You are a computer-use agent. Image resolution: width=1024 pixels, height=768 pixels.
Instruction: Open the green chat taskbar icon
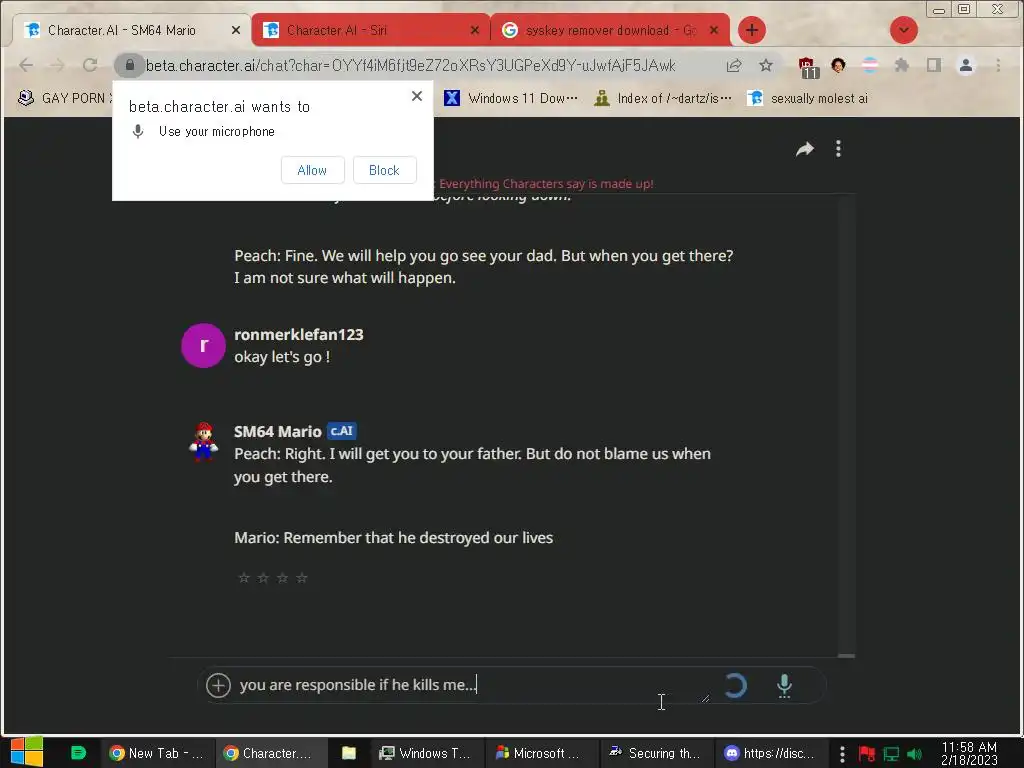point(78,753)
